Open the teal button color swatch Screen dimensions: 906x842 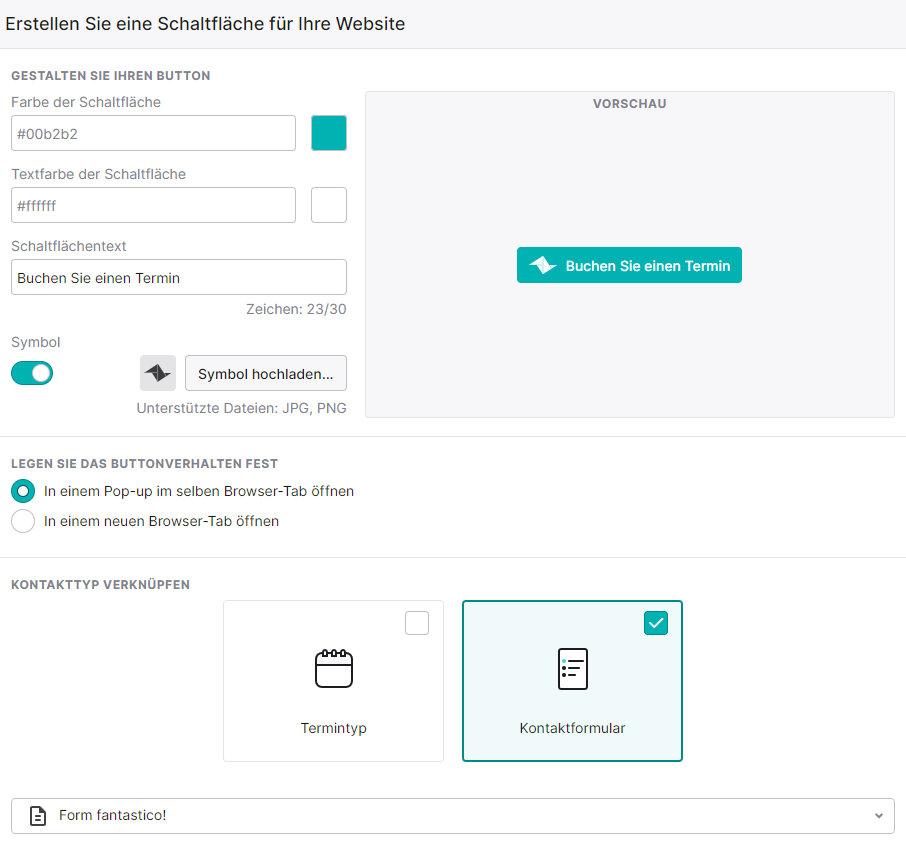[329, 133]
